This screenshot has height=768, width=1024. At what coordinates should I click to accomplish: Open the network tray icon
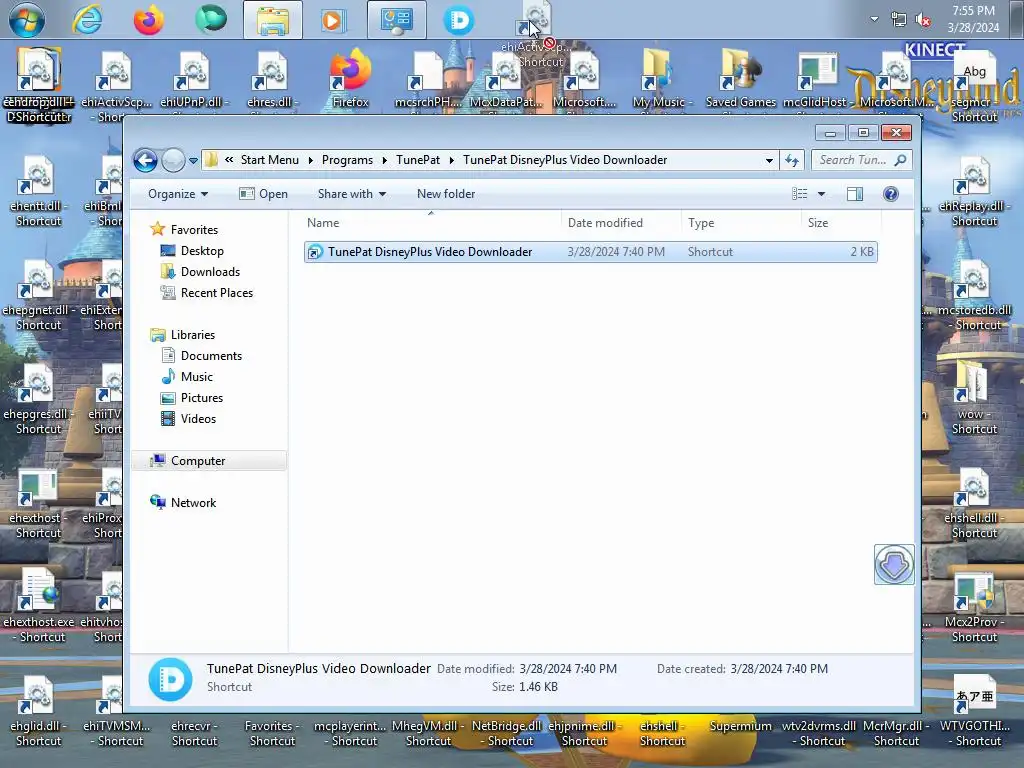[x=899, y=20]
